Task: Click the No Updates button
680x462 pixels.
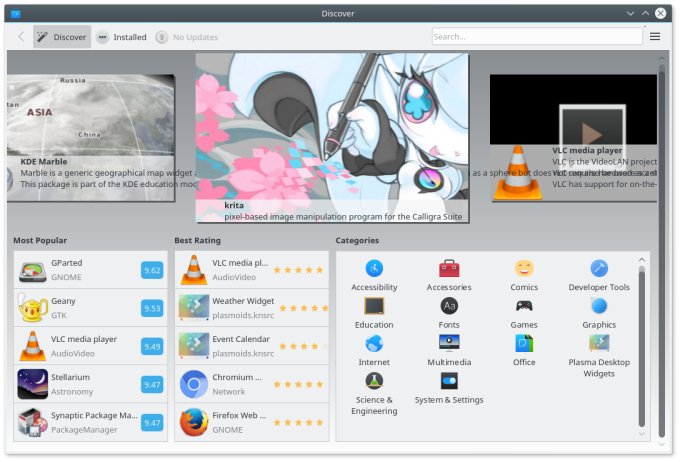Action: tap(187, 37)
